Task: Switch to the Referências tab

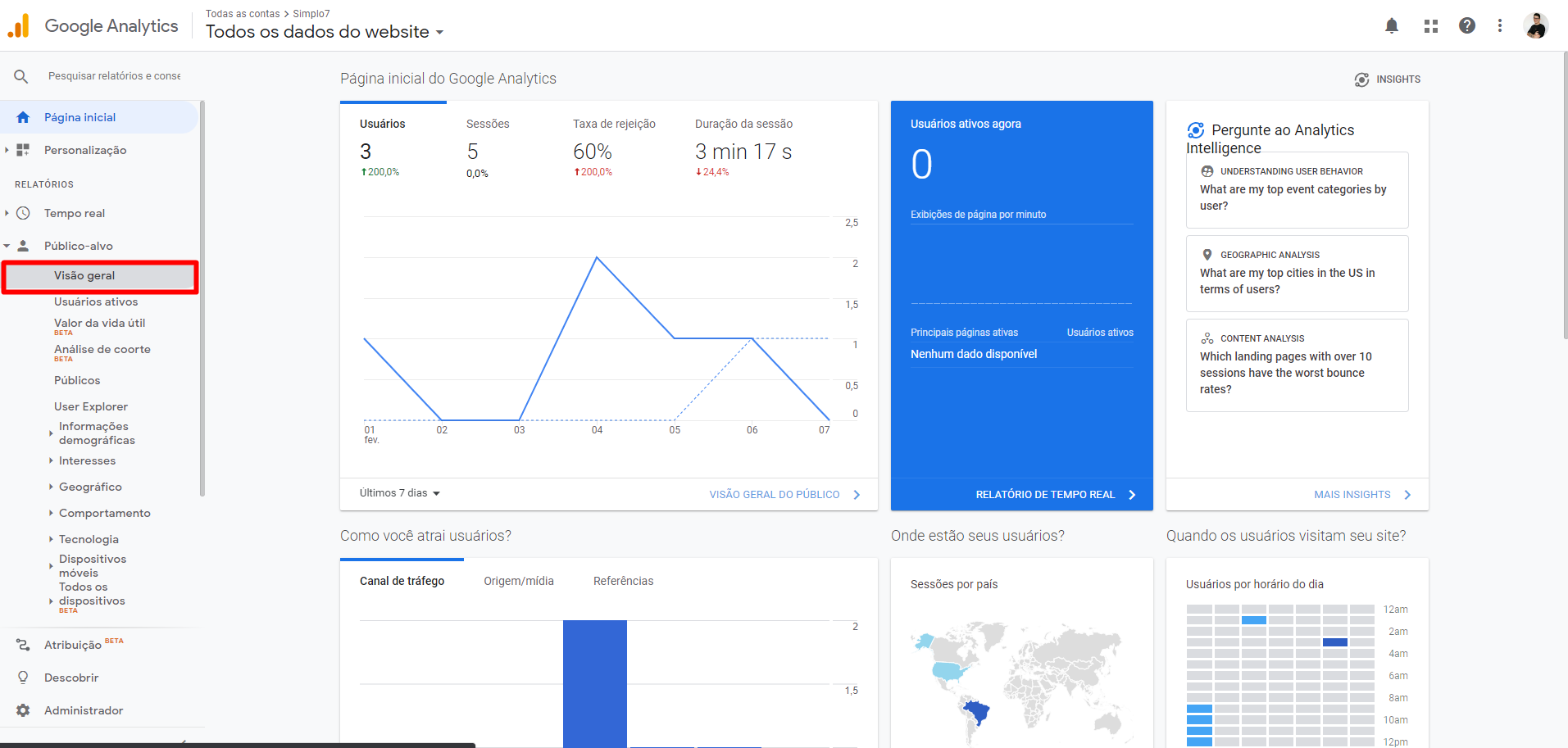Action: (x=624, y=581)
